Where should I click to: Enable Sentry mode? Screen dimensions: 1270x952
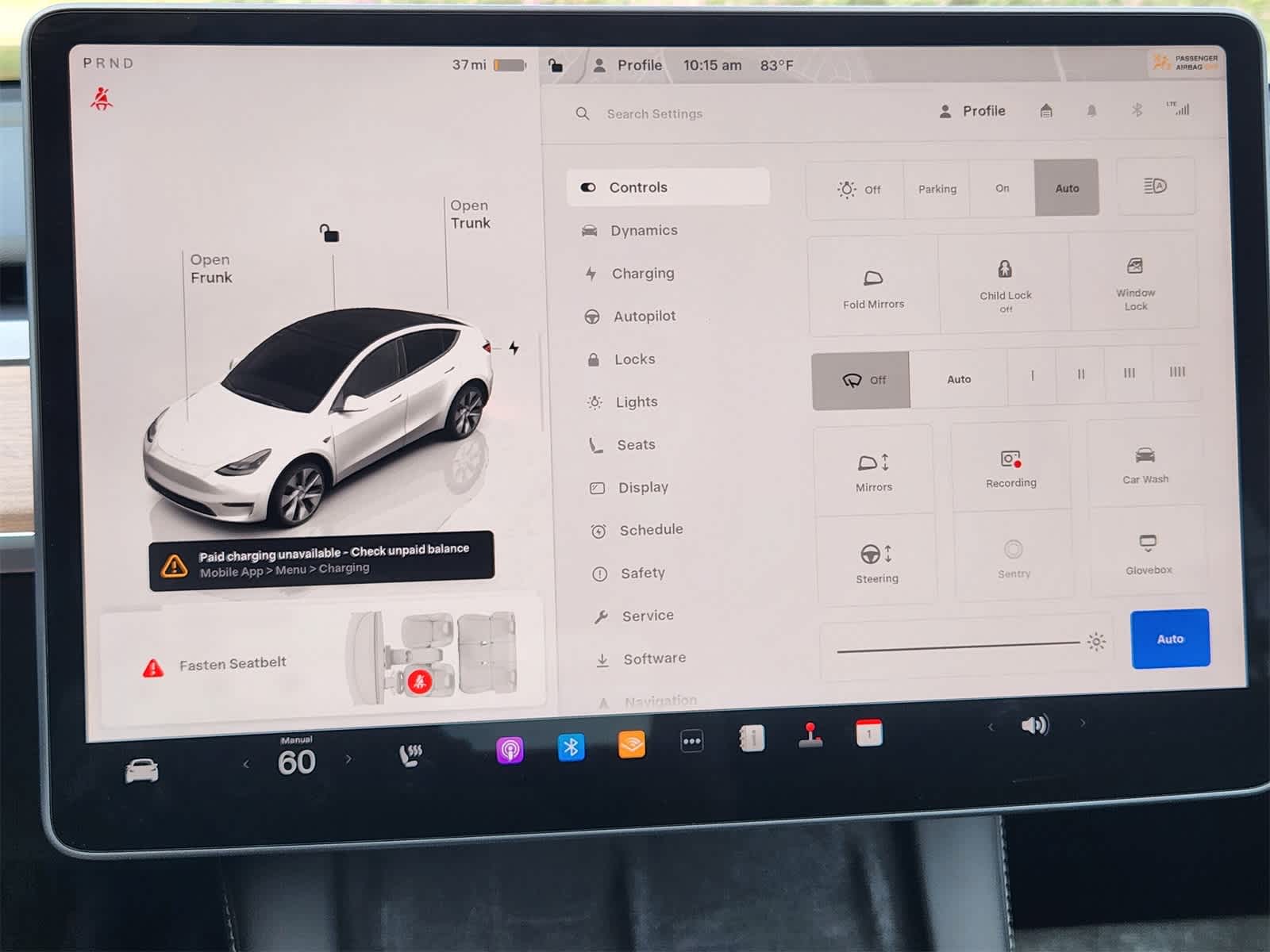click(x=1014, y=558)
